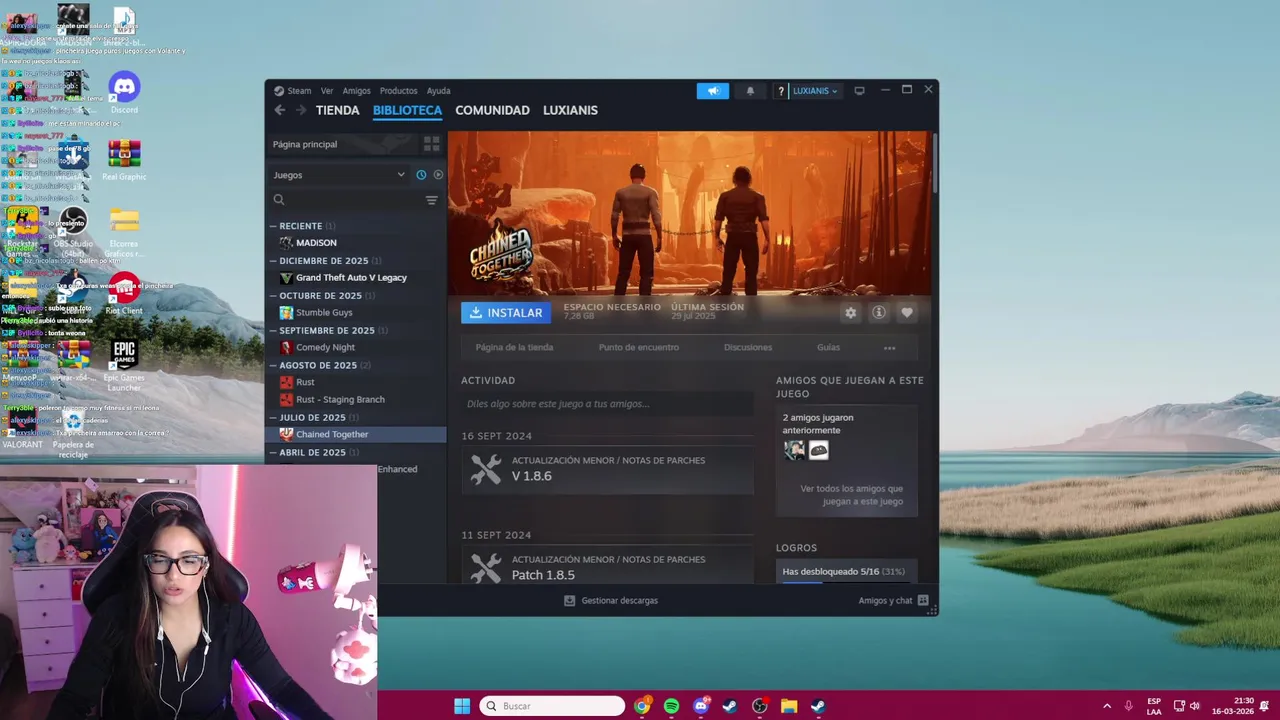Collapse the ABRIL DE 2025 group

(273, 453)
